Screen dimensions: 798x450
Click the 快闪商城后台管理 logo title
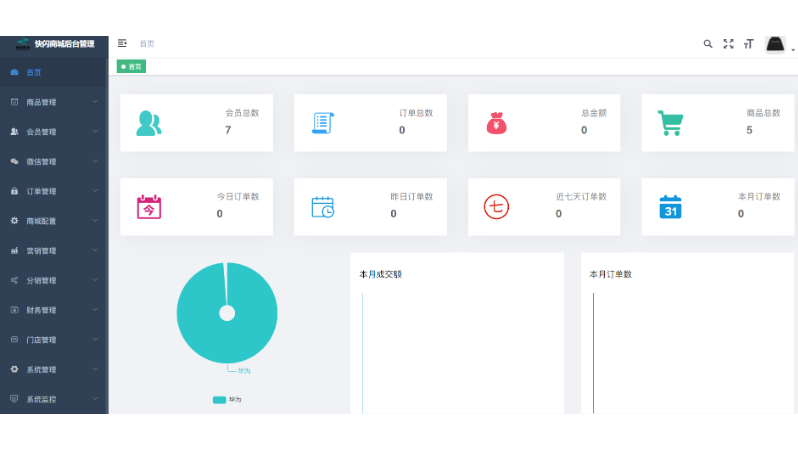64,44
